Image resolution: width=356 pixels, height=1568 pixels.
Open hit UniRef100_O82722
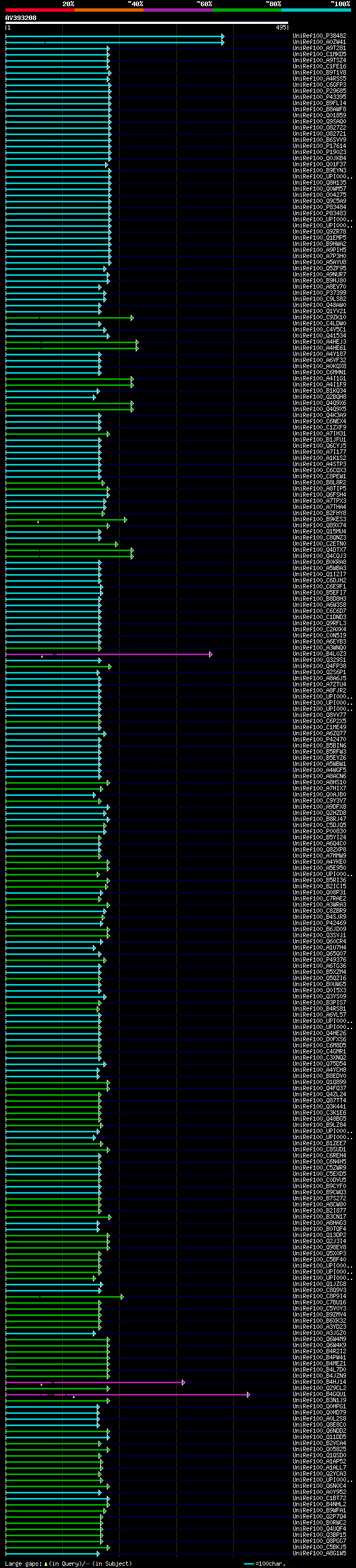point(319,128)
